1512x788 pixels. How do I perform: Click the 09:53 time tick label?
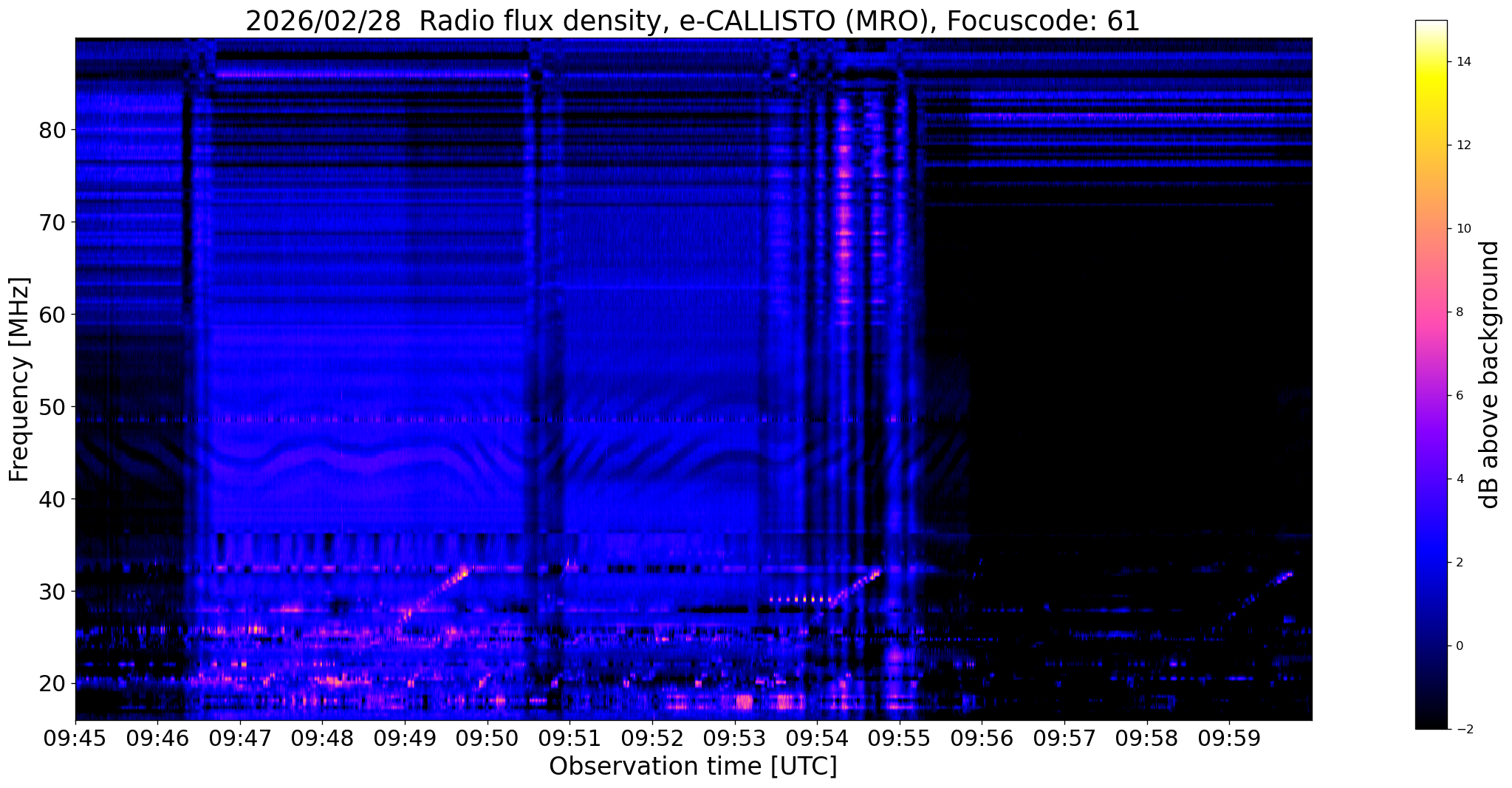coord(735,739)
